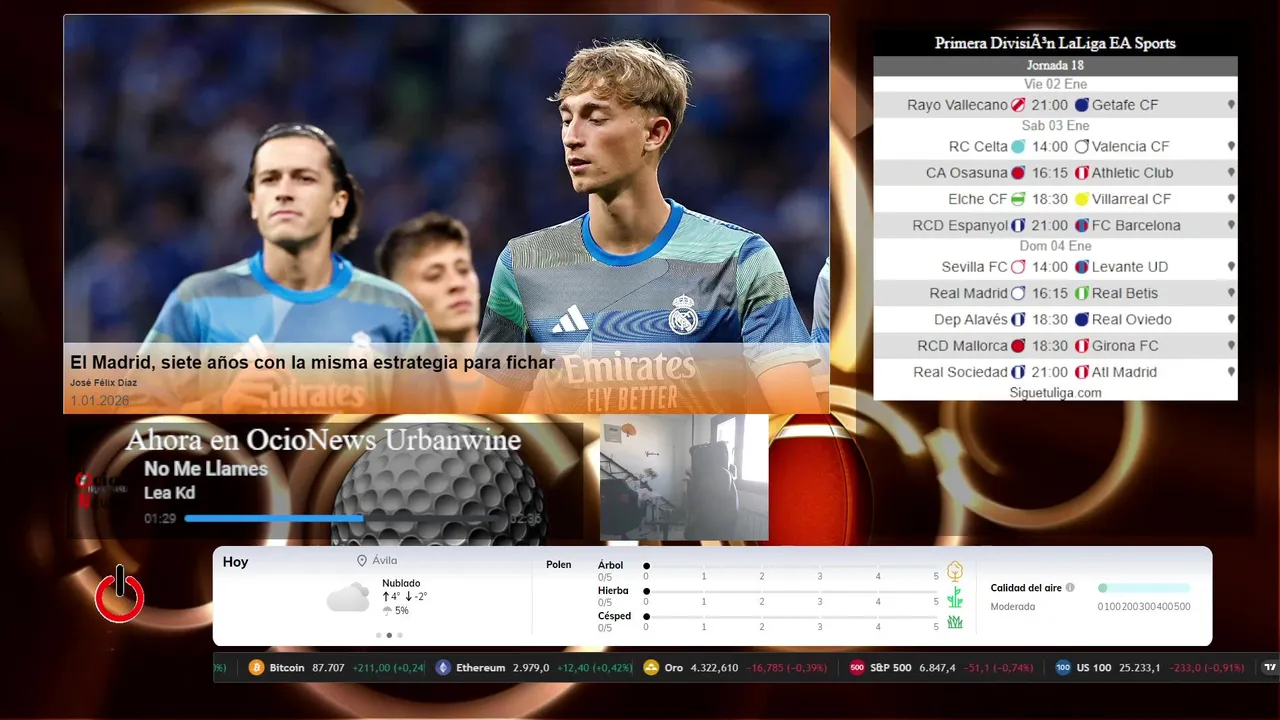This screenshot has height=720, width=1280.
Task: Select the third weather carousel dot
Action: click(x=400, y=635)
